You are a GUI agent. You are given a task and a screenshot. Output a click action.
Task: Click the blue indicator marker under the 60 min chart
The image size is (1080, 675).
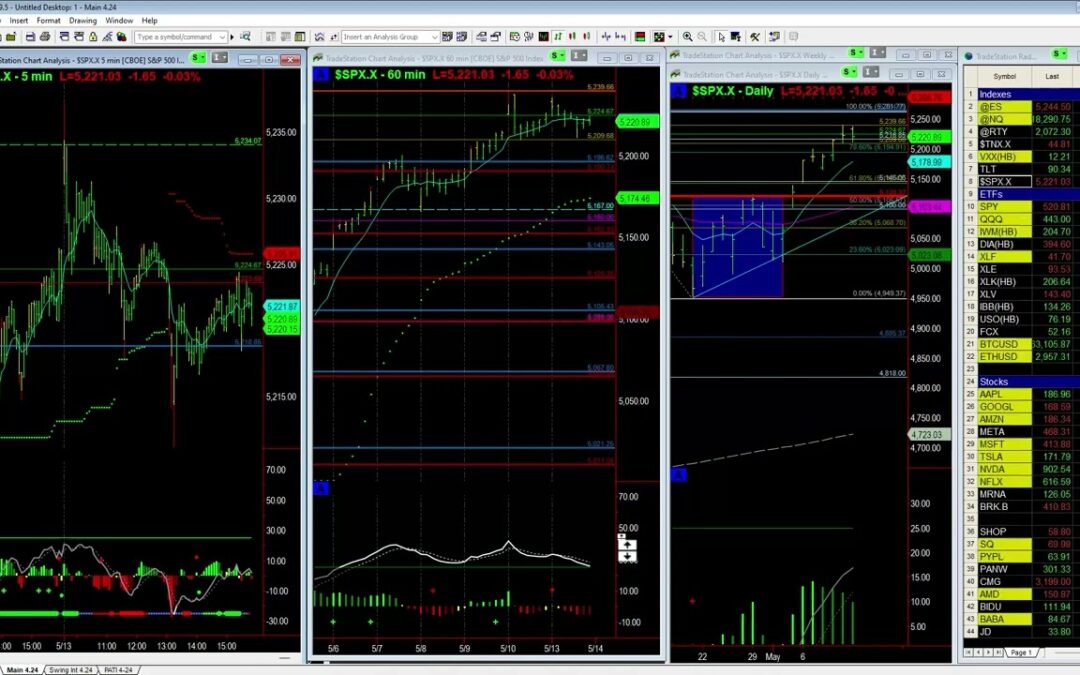point(321,488)
